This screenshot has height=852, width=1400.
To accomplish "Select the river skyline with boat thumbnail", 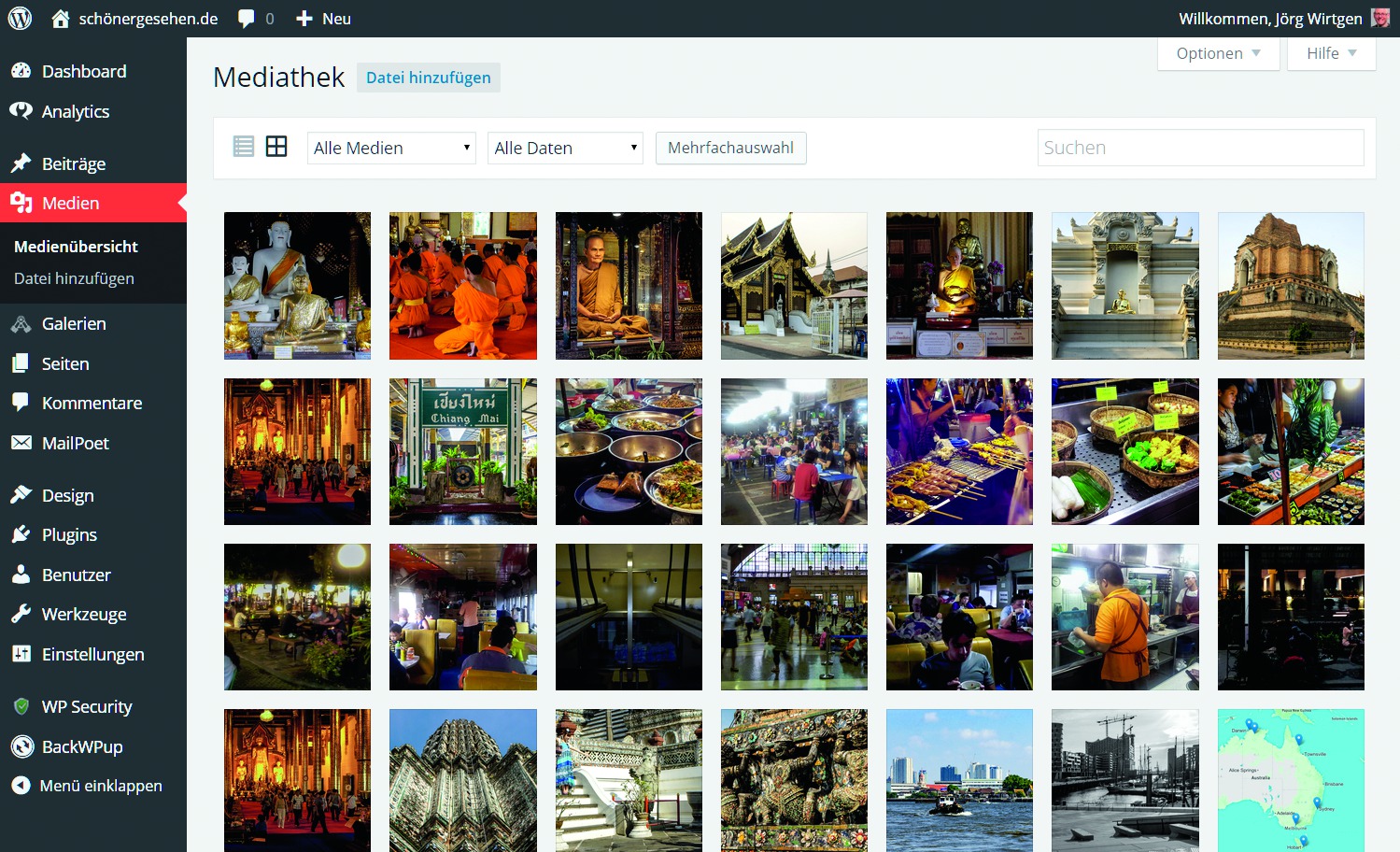I will [x=959, y=781].
